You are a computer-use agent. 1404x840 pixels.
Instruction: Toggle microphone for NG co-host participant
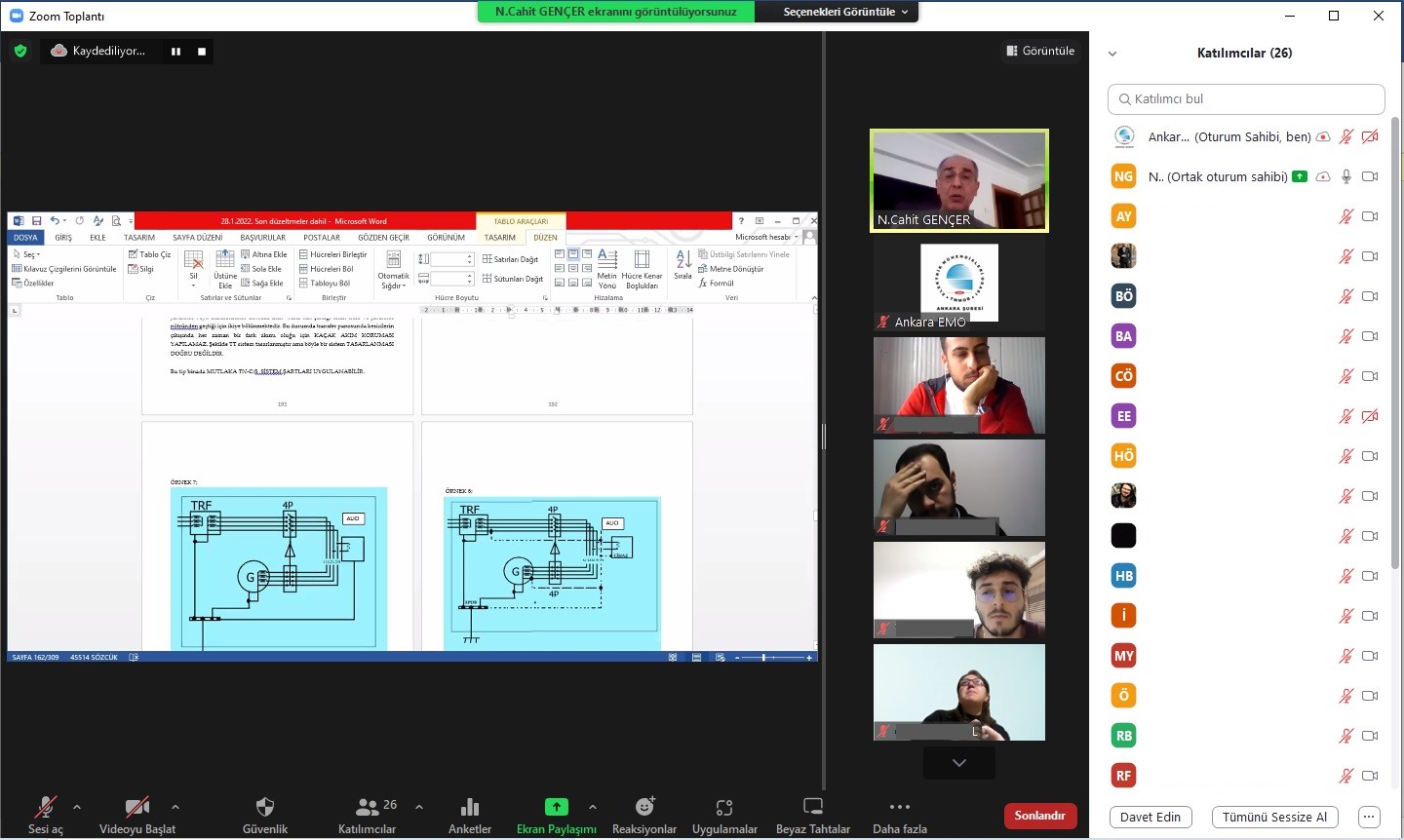1346,176
